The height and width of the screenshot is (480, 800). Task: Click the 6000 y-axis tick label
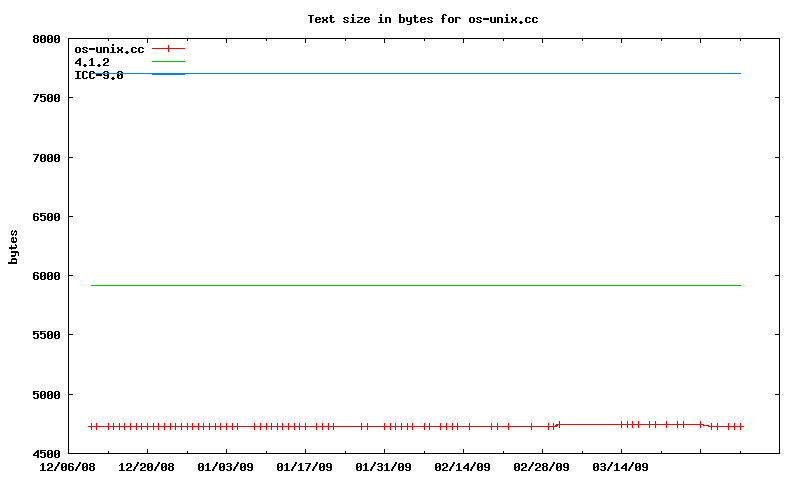pyautogui.click(x=46, y=276)
